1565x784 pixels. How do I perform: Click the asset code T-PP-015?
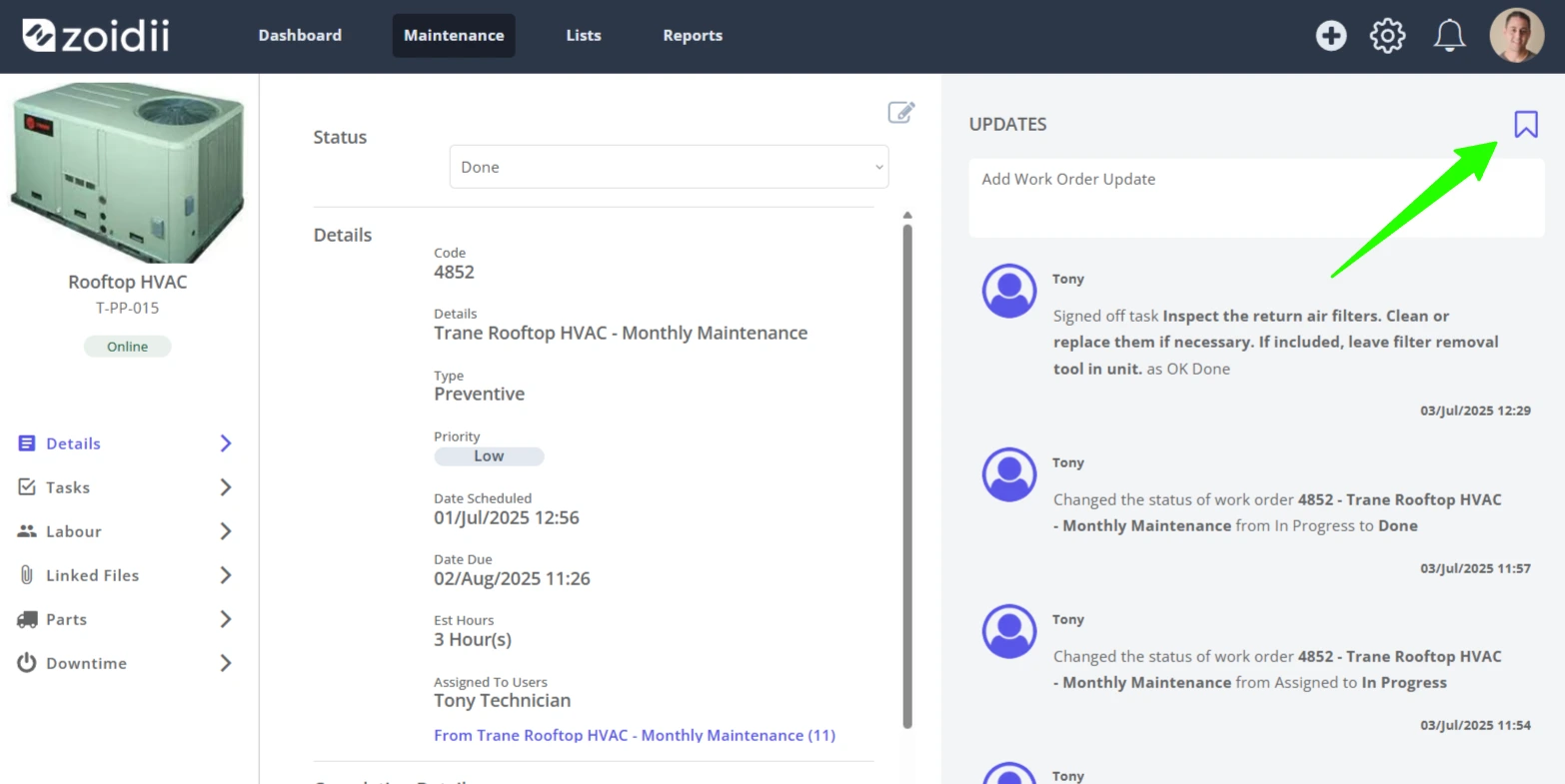pyautogui.click(x=128, y=308)
